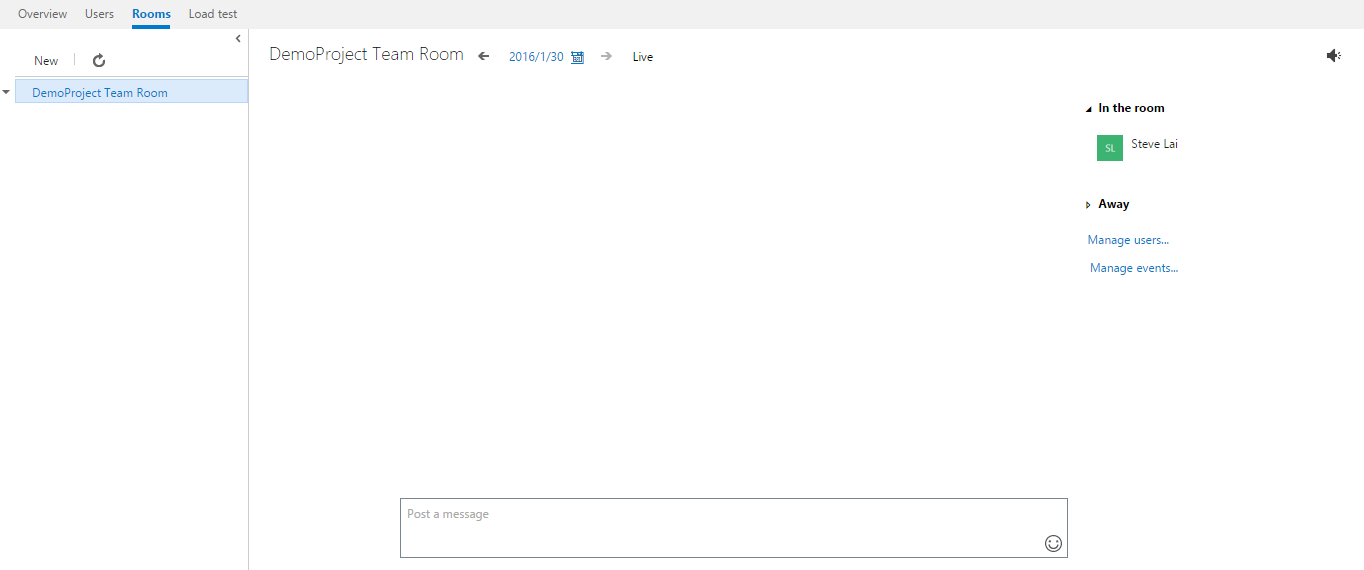
Task: Open the Load test tab
Action: 213,14
